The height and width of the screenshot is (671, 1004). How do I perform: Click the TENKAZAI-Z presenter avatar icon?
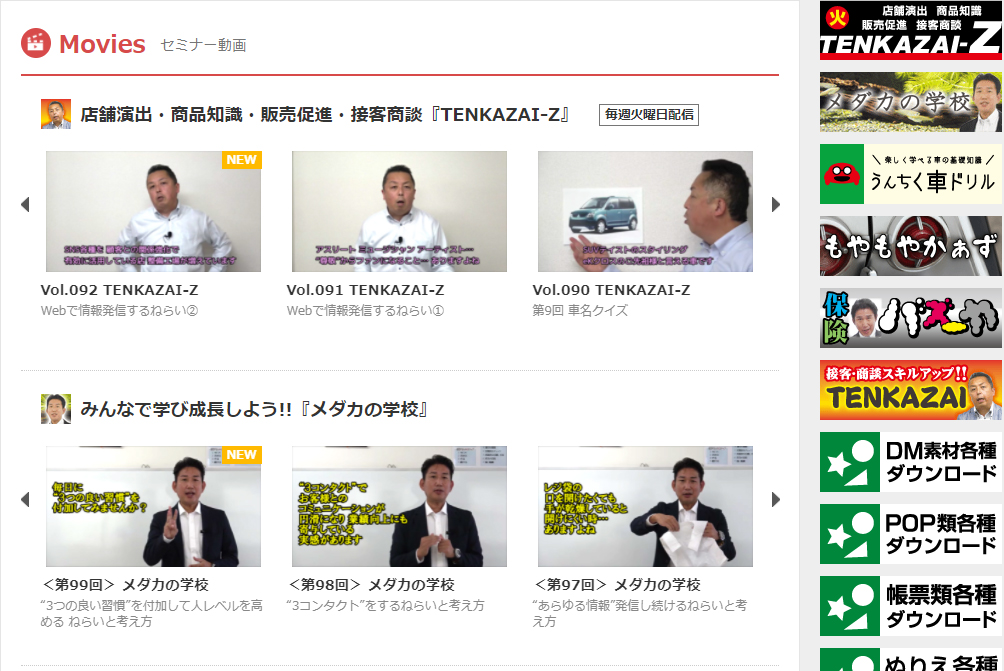click(56, 114)
